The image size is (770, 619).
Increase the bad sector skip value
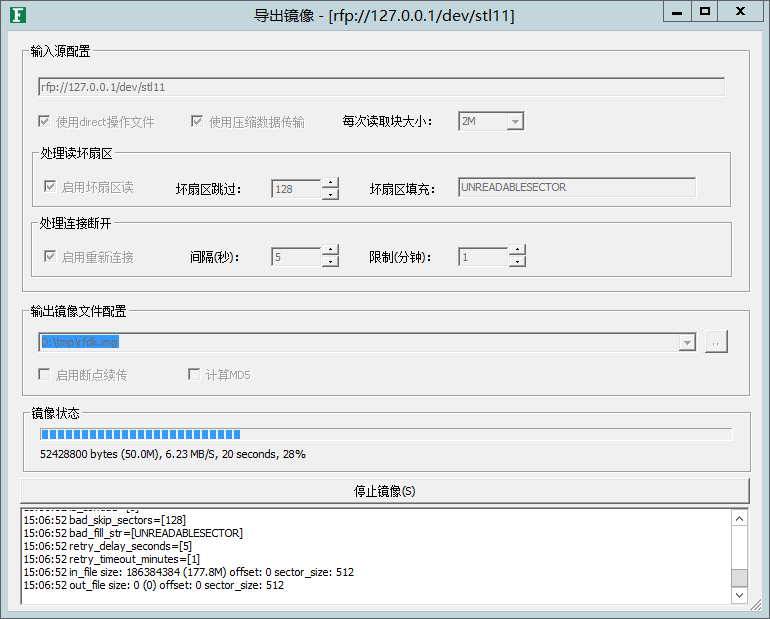330,182
